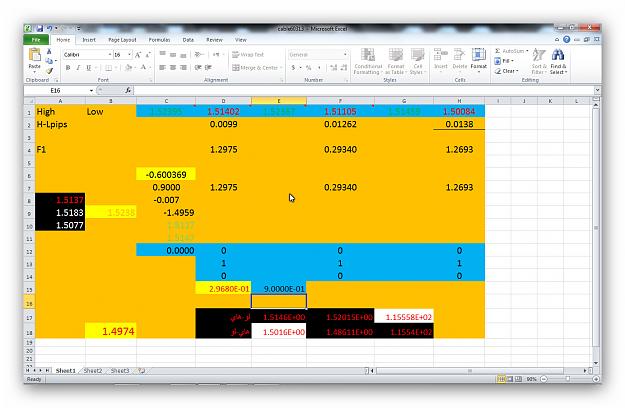Click the zoom in plus button

coord(596,379)
